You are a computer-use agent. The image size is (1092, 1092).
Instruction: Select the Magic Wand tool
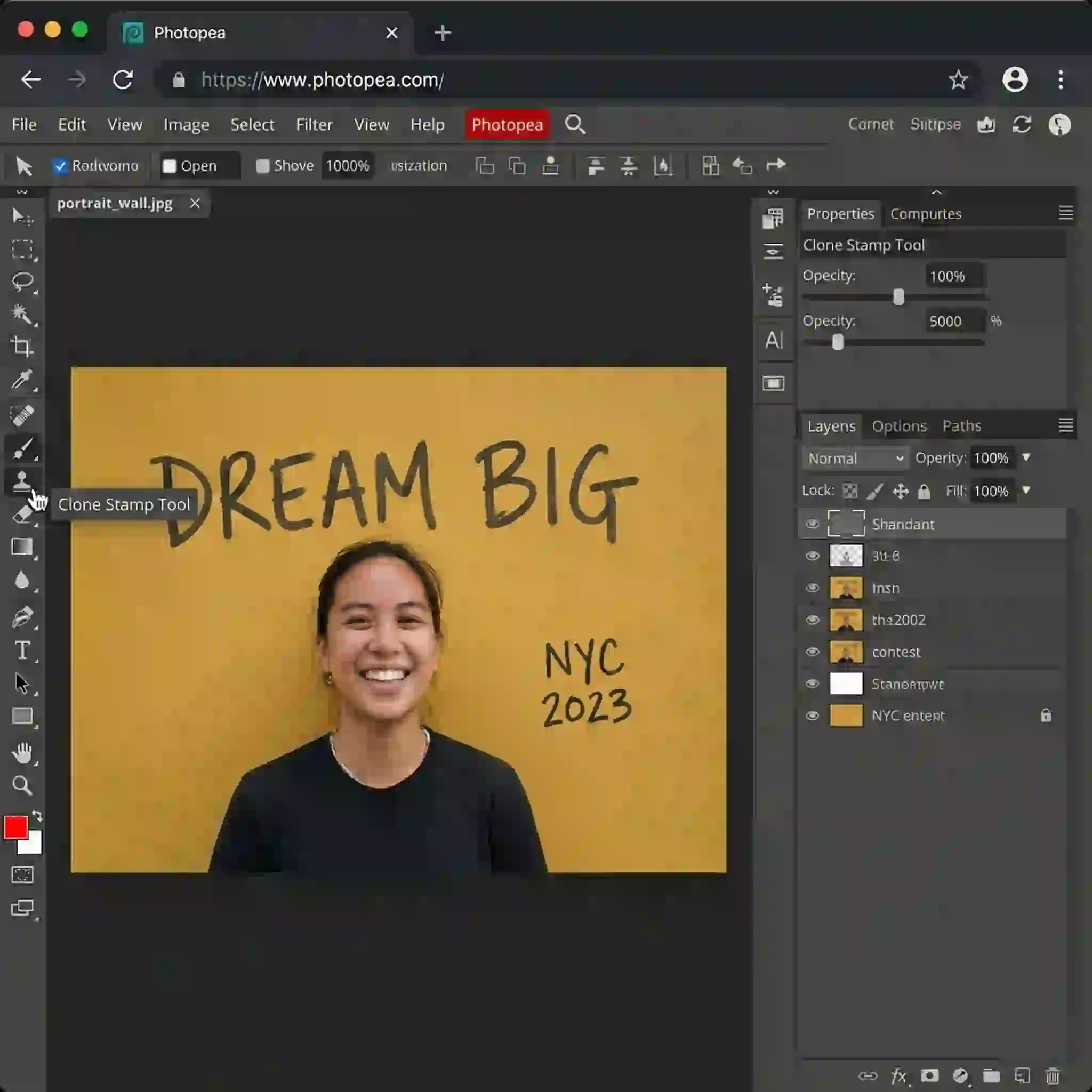[x=22, y=314]
